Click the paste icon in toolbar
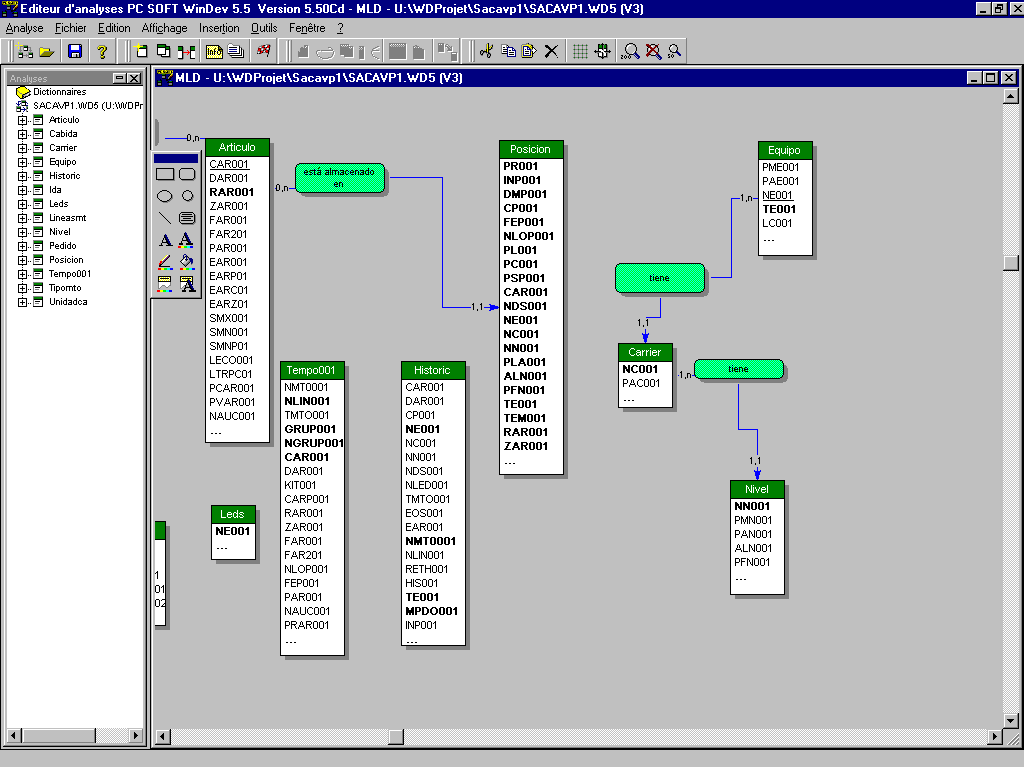The width and height of the screenshot is (1024, 768). [529, 51]
